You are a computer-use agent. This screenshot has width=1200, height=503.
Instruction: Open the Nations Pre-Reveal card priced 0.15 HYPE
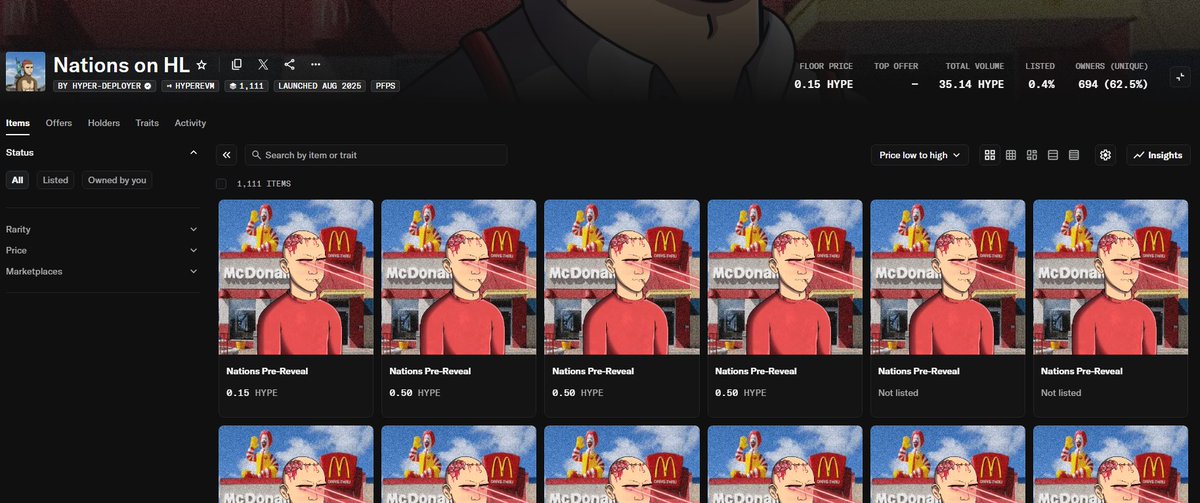click(x=296, y=308)
